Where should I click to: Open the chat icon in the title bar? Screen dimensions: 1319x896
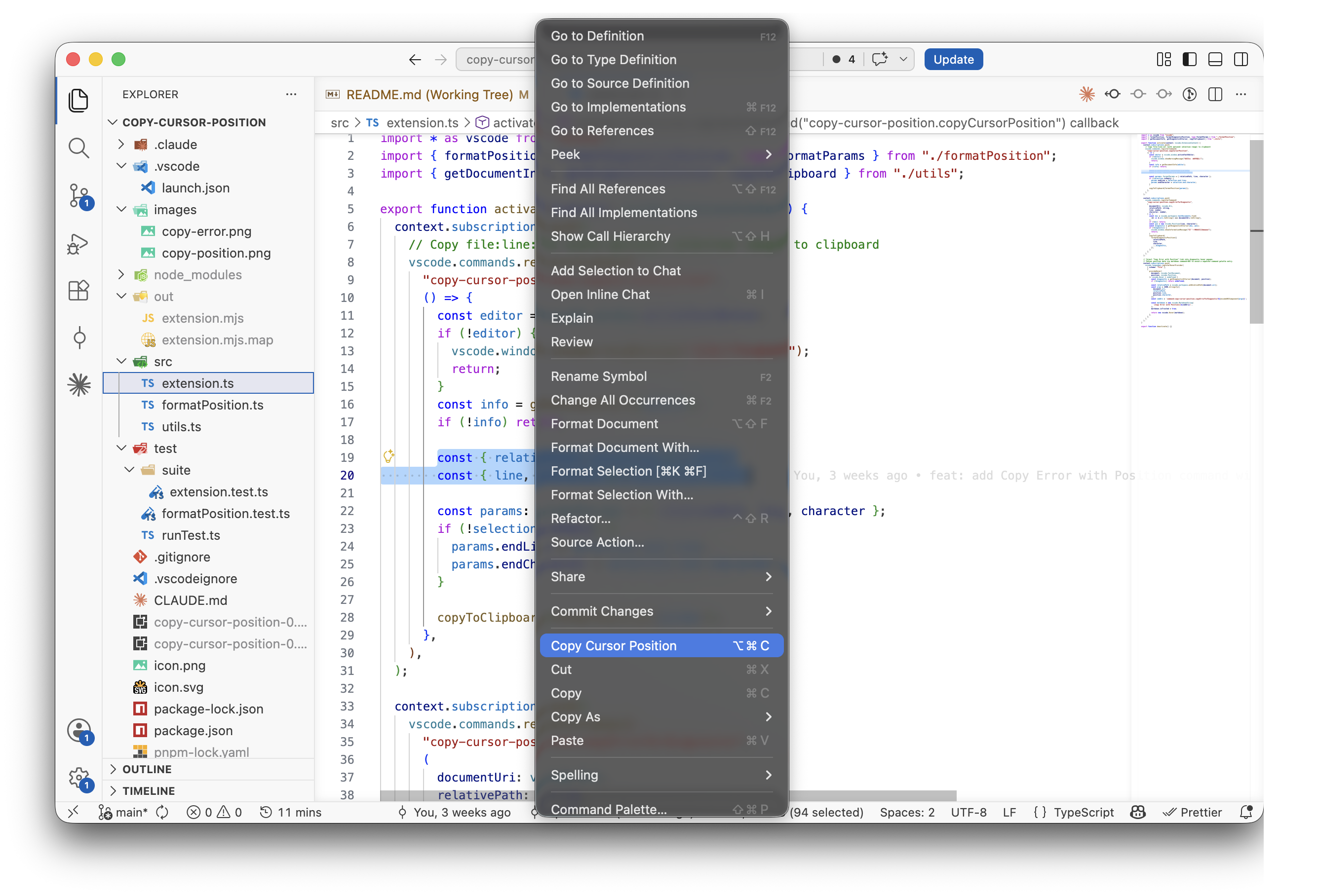point(879,59)
